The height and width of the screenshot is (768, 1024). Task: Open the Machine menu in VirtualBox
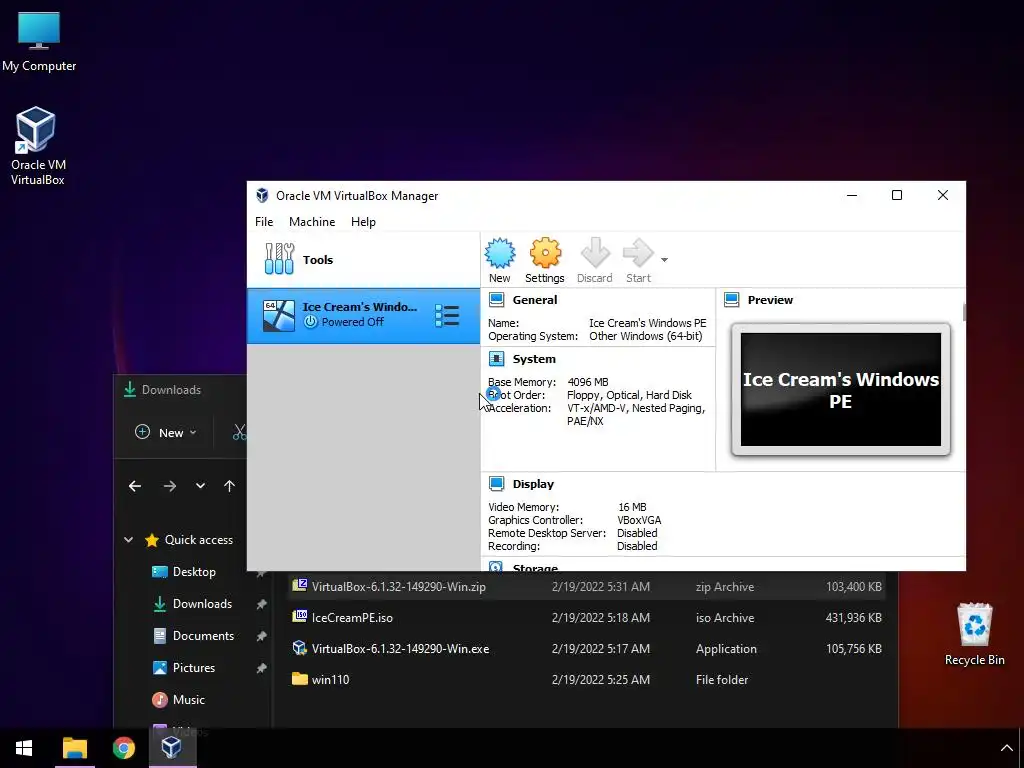pyautogui.click(x=312, y=222)
